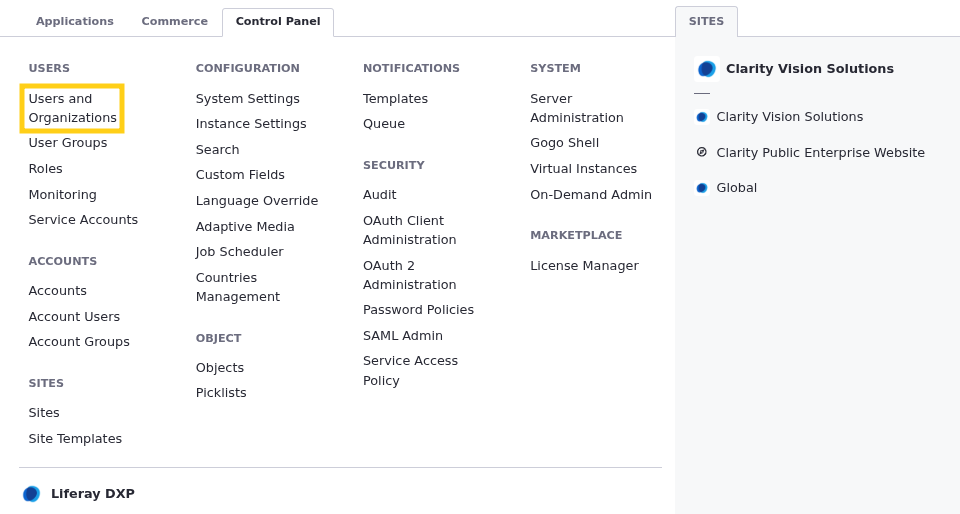
Task: Open Audit under Security
Action: pyautogui.click(x=380, y=195)
